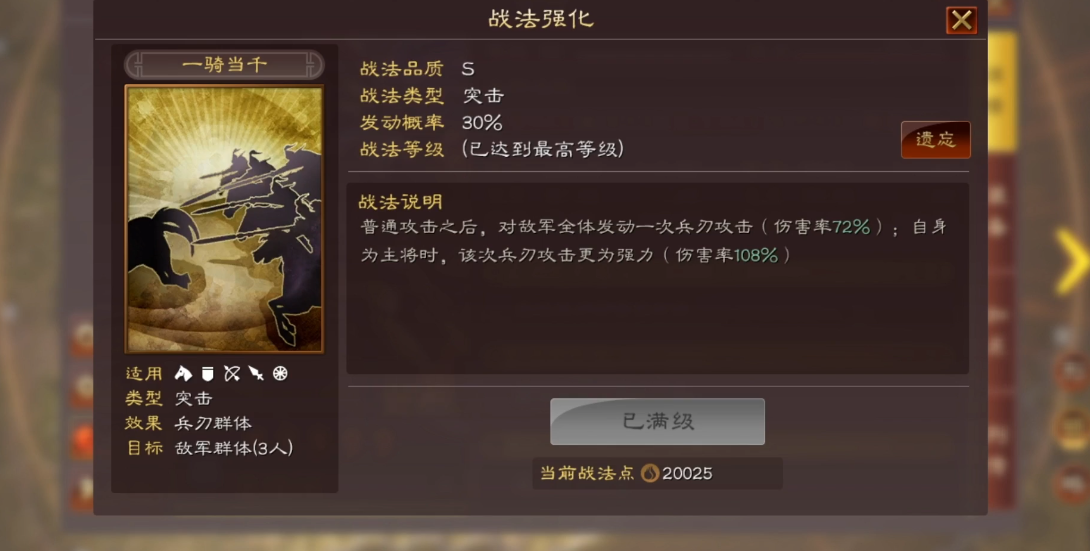Click the 当前战法点 20025 counter
This screenshot has height=551, width=1090.
pyautogui.click(x=658, y=473)
